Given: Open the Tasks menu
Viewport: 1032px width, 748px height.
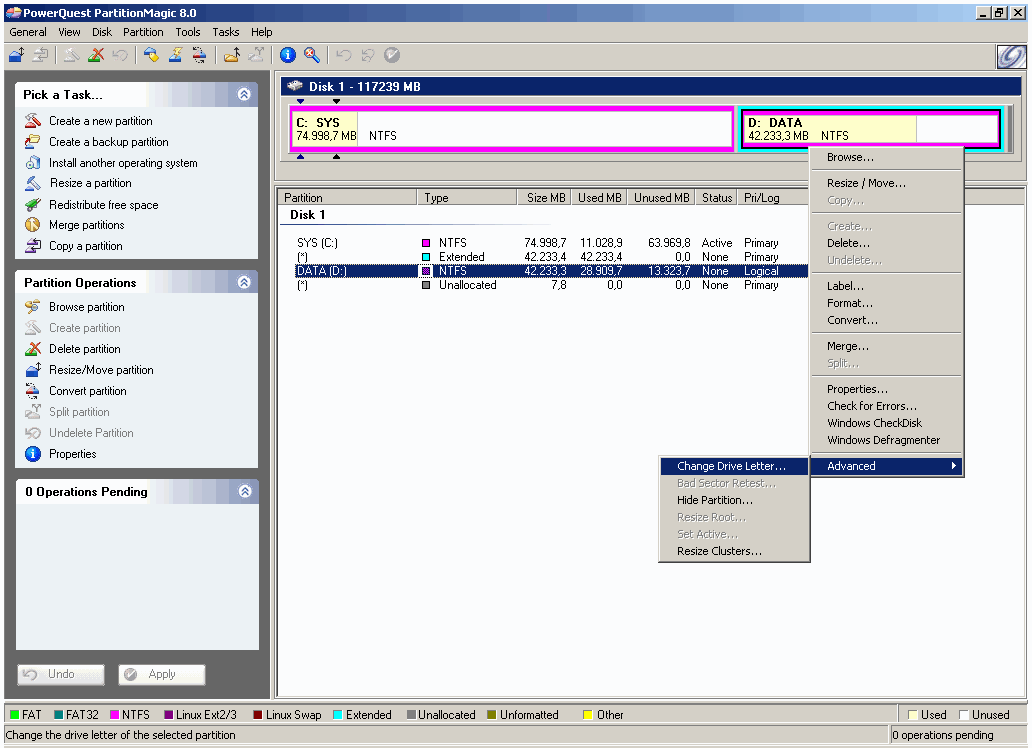Looking at the screenshot, I should pyautogui.click(x=226, y=32).
